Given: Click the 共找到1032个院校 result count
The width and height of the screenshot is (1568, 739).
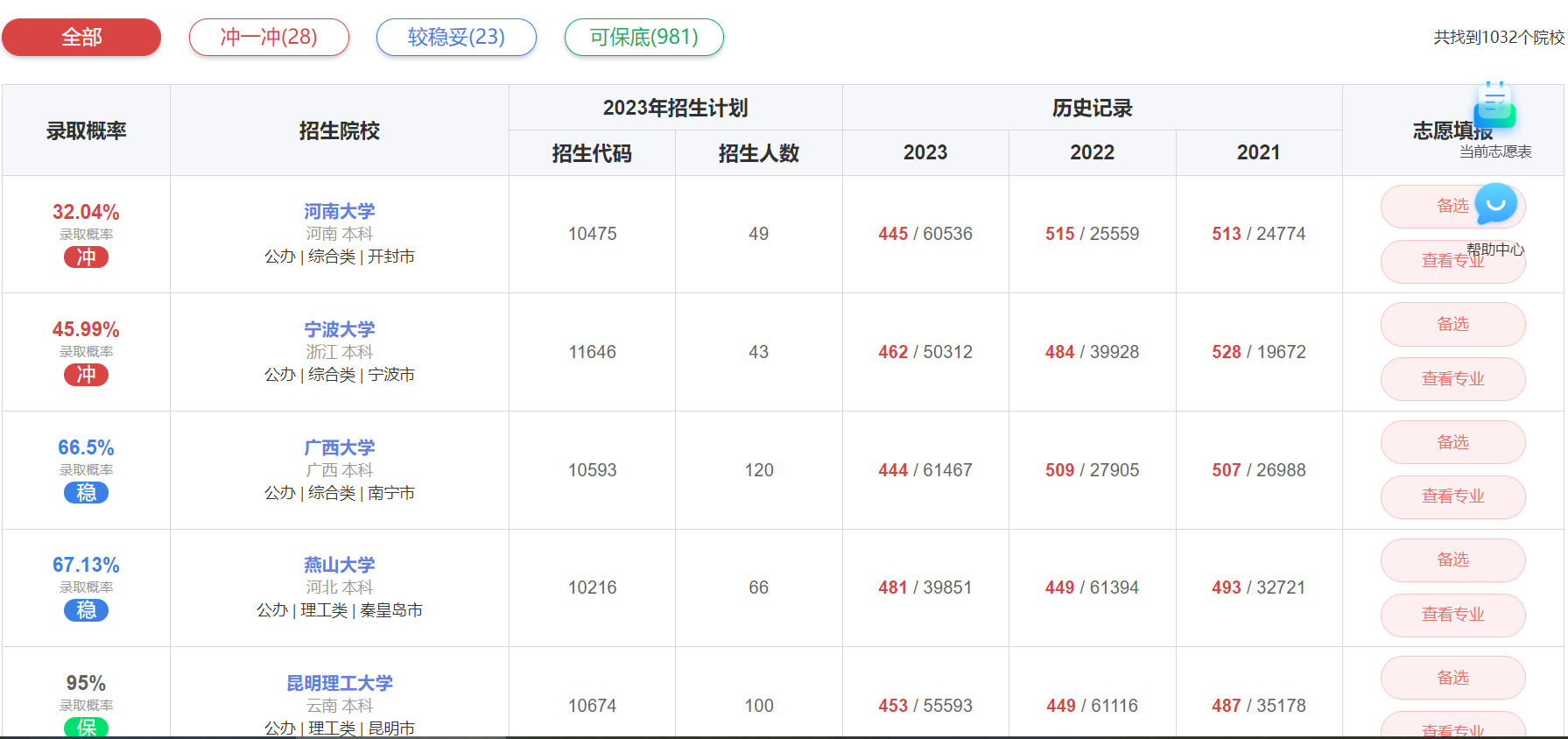Looking at the screenshot, I should (x=1499, y=38).
